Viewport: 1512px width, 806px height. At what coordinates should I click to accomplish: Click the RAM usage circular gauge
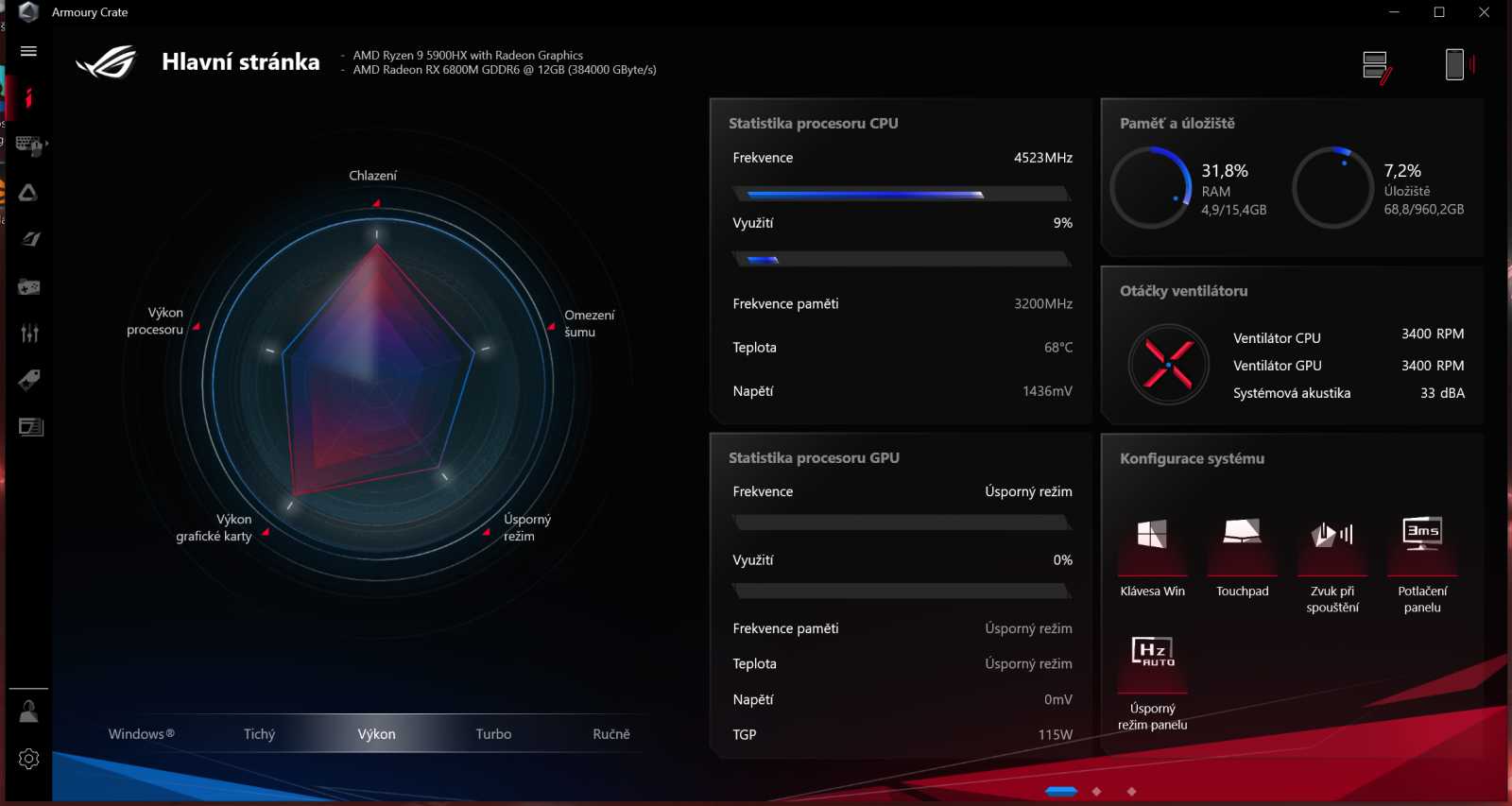click(1150, 187)
